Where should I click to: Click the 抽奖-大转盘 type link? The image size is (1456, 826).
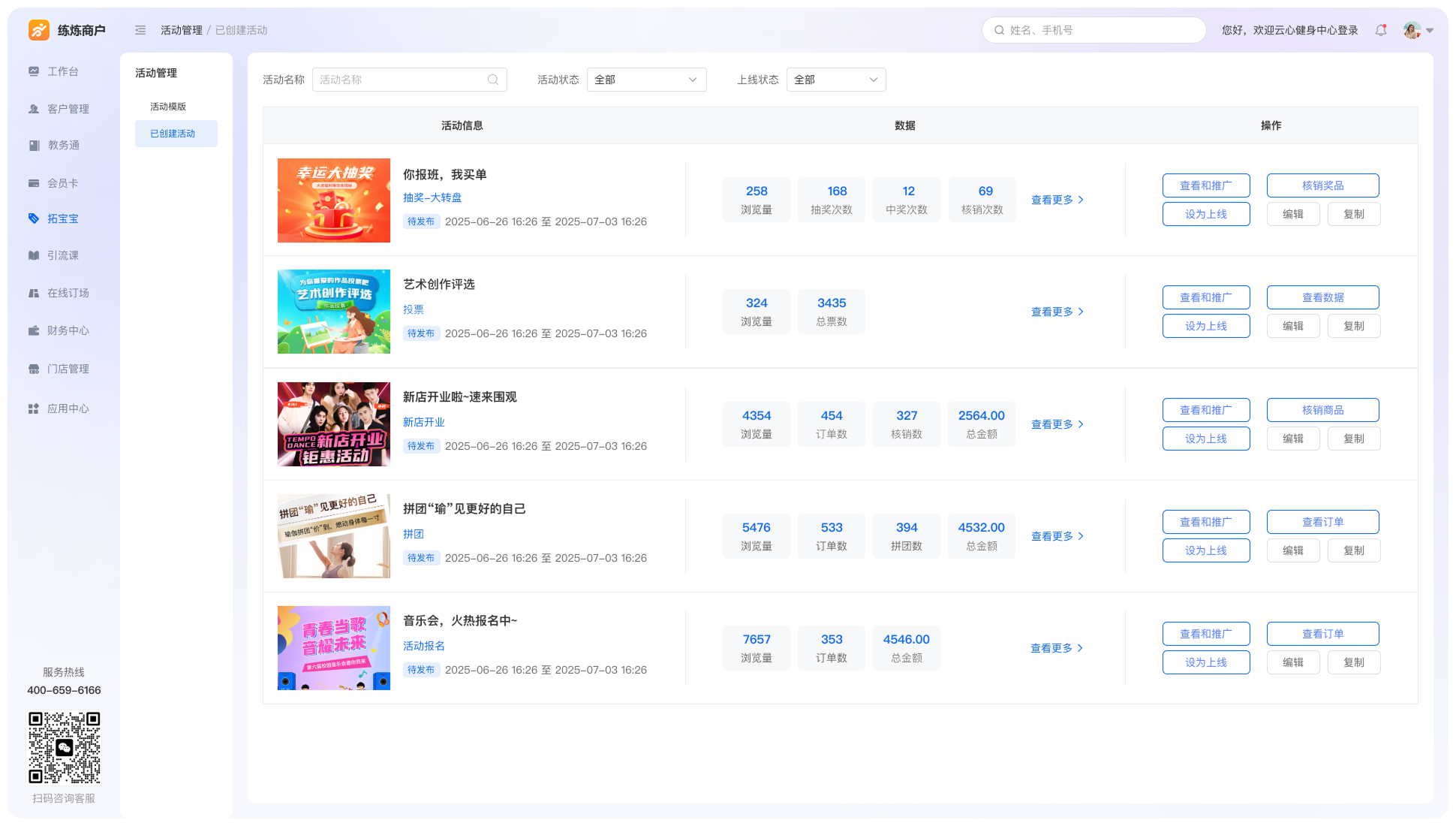click(x=432, y=197)
